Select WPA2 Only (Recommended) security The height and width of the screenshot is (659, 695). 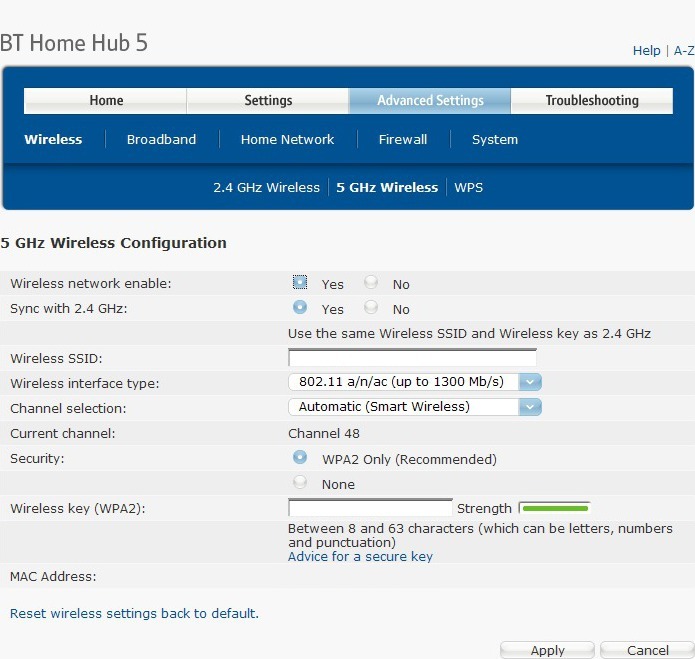click(x=300, y=457)
